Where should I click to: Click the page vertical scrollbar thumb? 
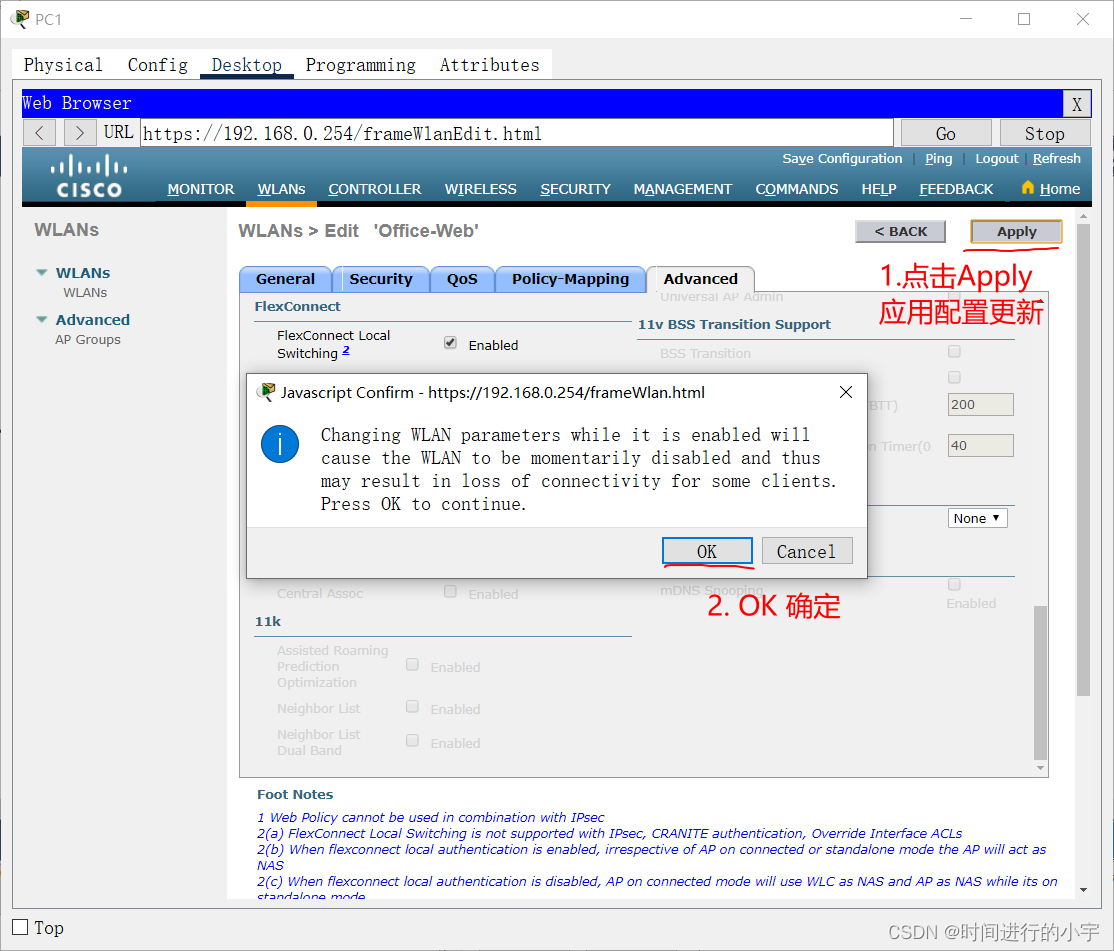[1083, 460]
